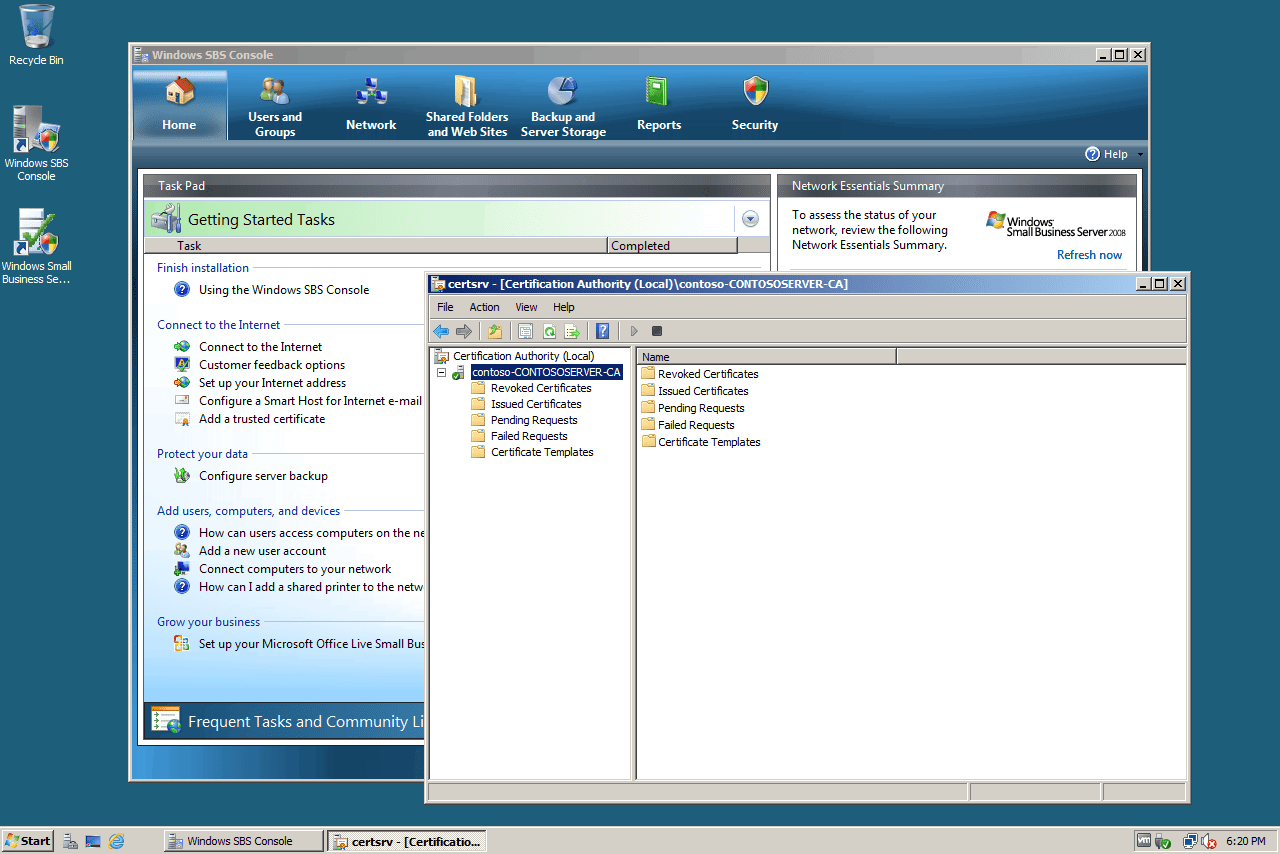This screenshot has height=854, width=1280.
Task: Select Revoked Certificates in the tree pane
Action: (541, 388)
